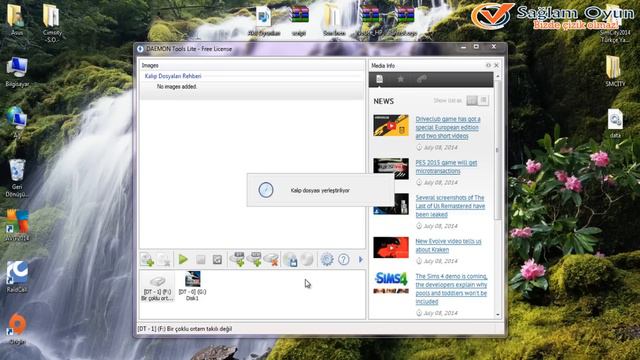
Task: Switch news to thumbnail list view
Action: tap(472, 100)
